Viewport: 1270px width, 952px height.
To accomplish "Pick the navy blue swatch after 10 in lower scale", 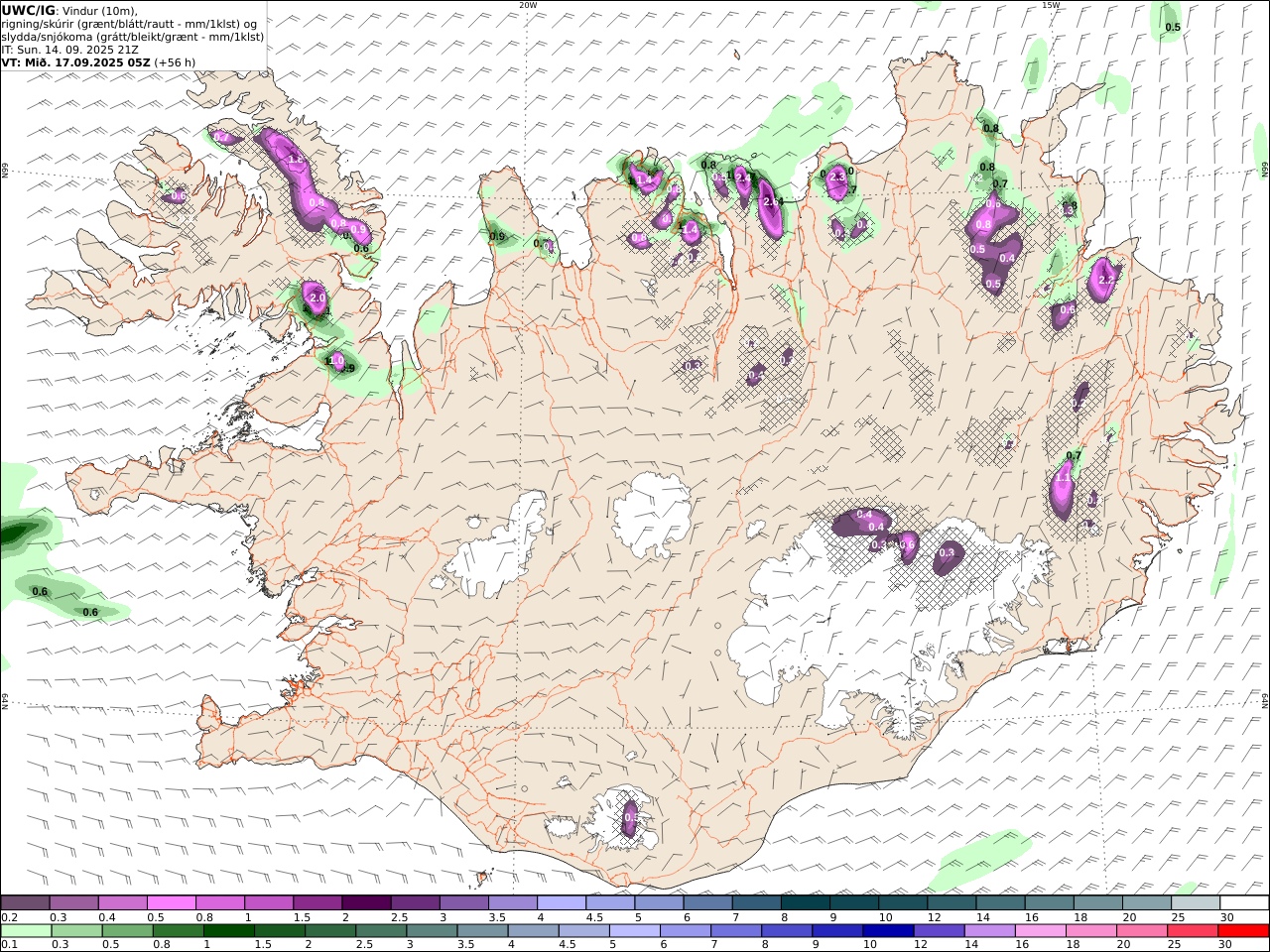I will coord(889,931).
